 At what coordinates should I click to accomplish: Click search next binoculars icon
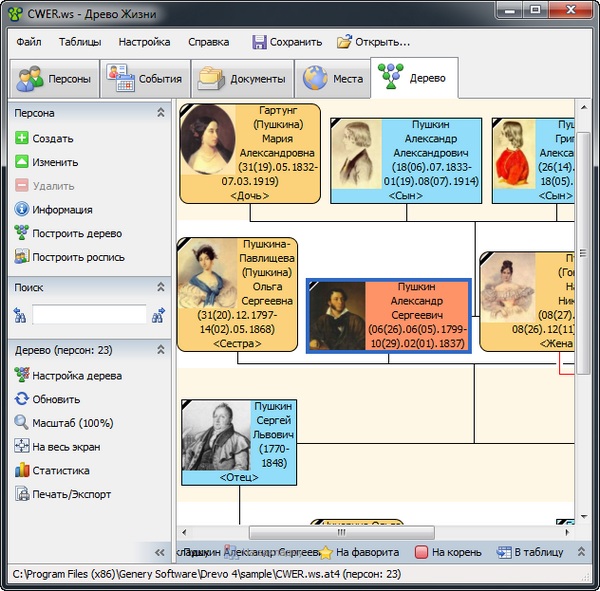(x=158, y=316)
